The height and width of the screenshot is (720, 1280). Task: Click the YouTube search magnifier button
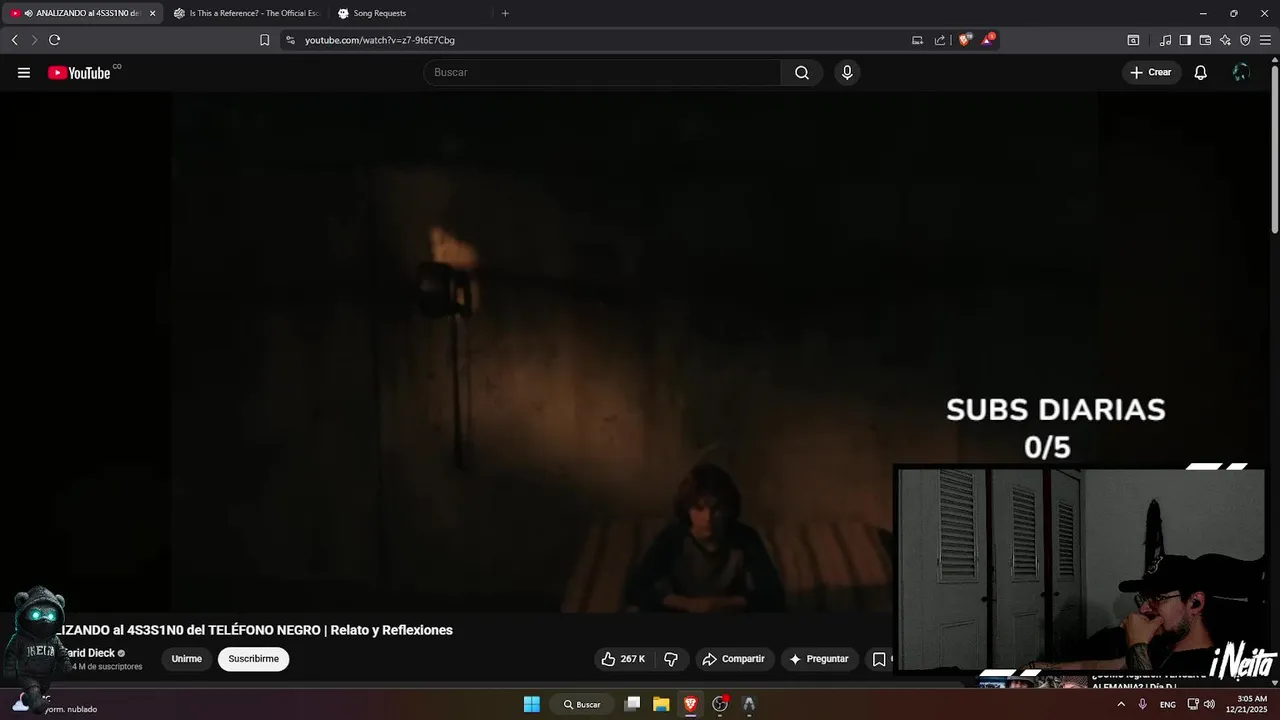click(802, 72)
